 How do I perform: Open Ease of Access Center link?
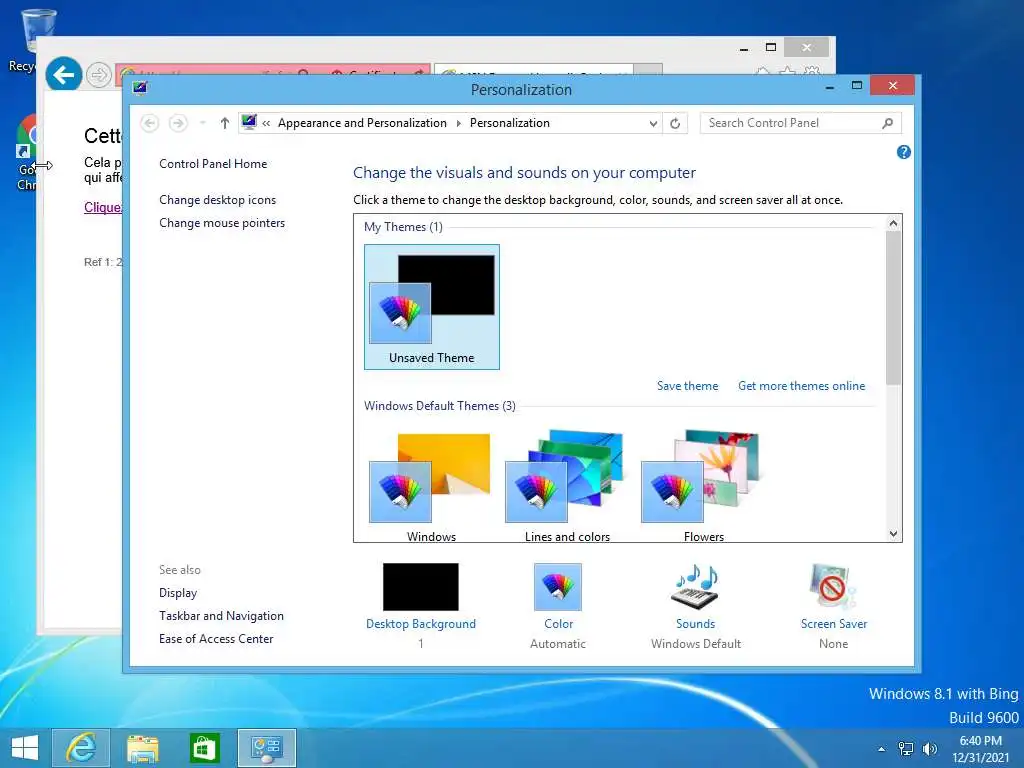coord(216,639)
